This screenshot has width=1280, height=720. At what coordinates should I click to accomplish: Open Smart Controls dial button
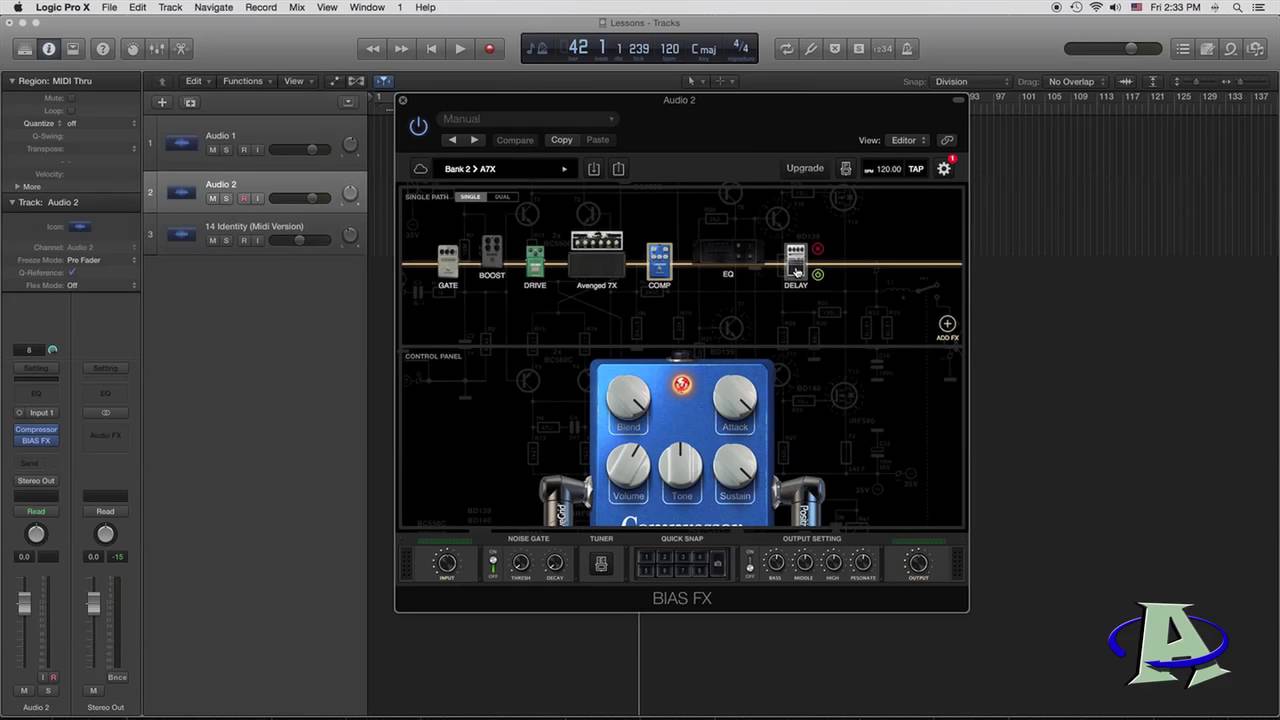point(132,48)
